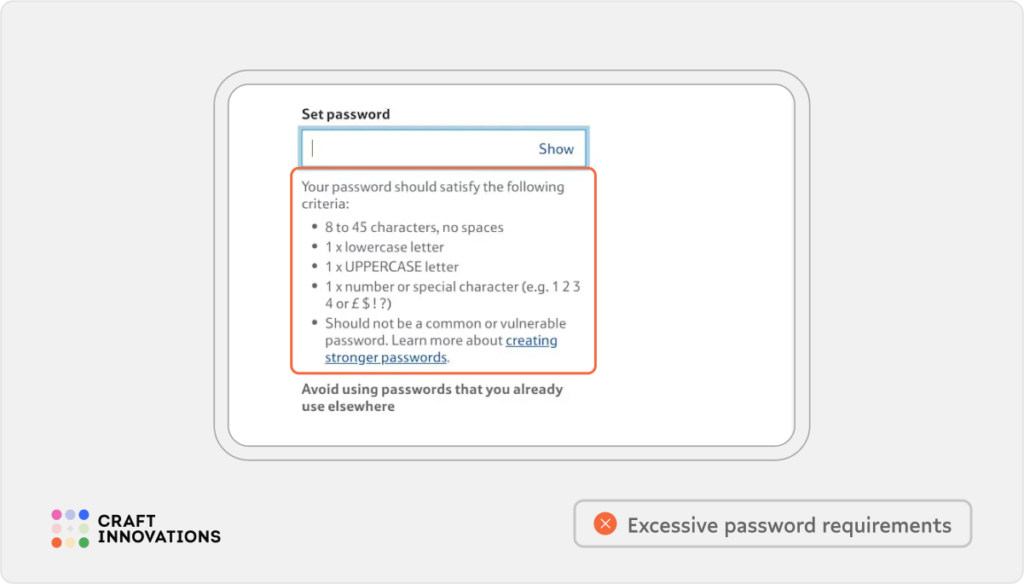This screenshot has width=1024, height=584.
Task: Click the pale yellow dot swatch
Action: pos(70,543)
